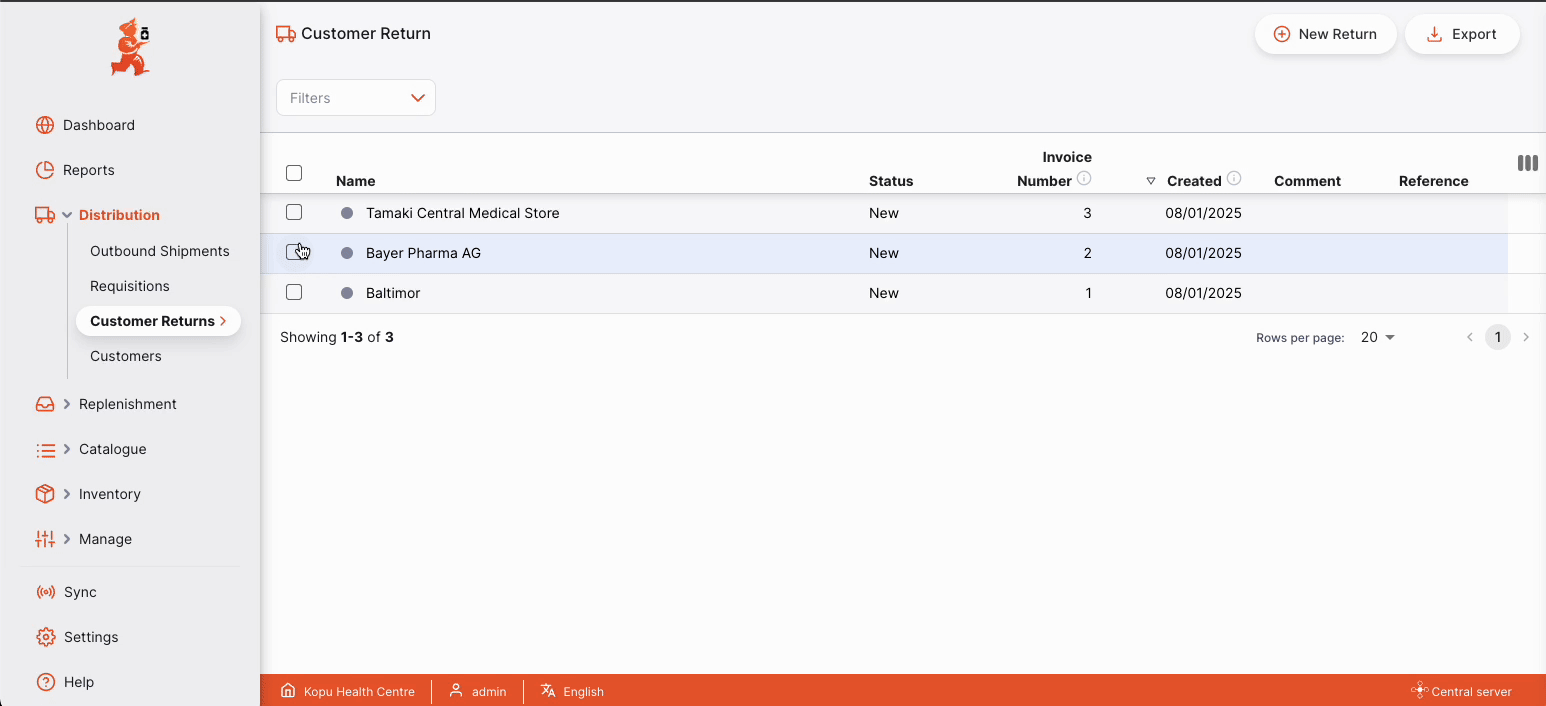Open Requisitions in sidebar
This screenshot has width=1546, height=706.
(x=130, y=286)
